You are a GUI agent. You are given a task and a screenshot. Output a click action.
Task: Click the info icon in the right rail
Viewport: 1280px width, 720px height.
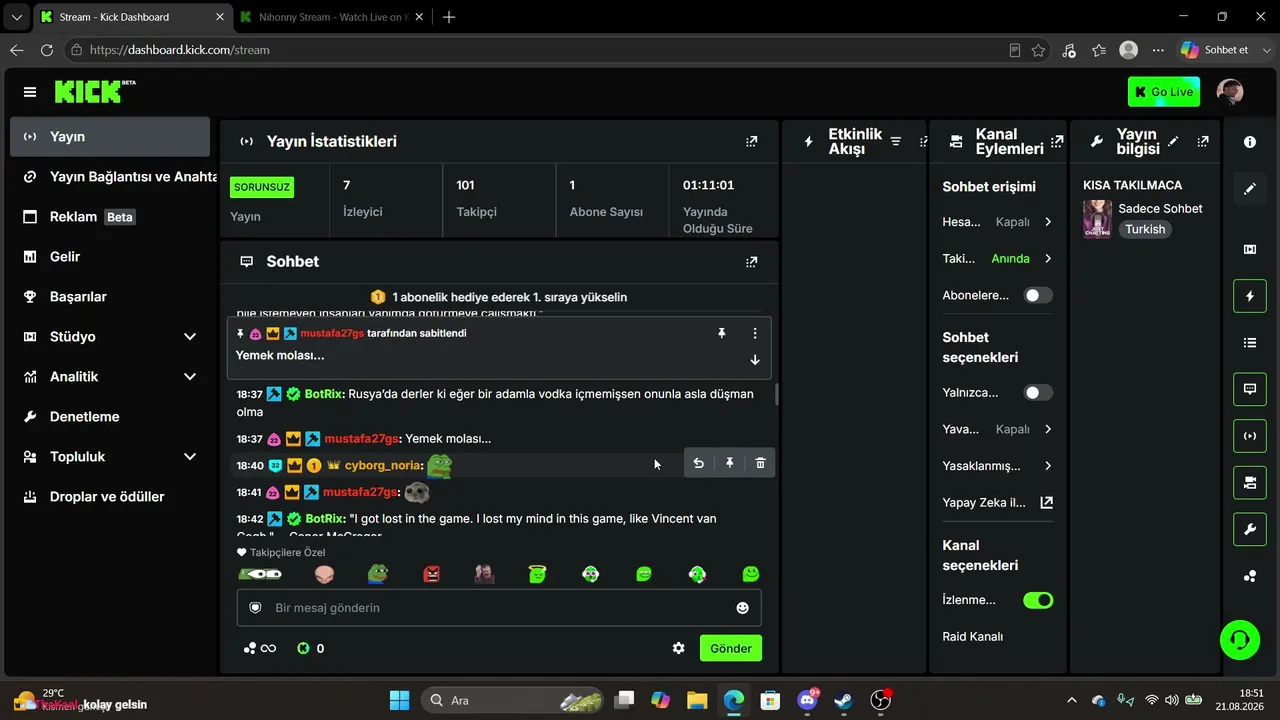pyautogui.click(x=1250, y=142)
